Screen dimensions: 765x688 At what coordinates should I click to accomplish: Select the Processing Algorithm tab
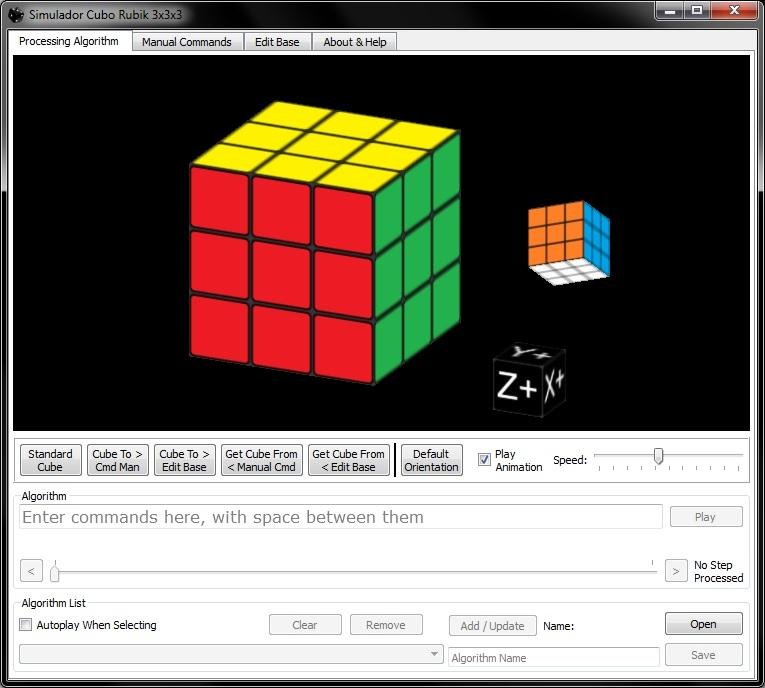pos(69,41)
